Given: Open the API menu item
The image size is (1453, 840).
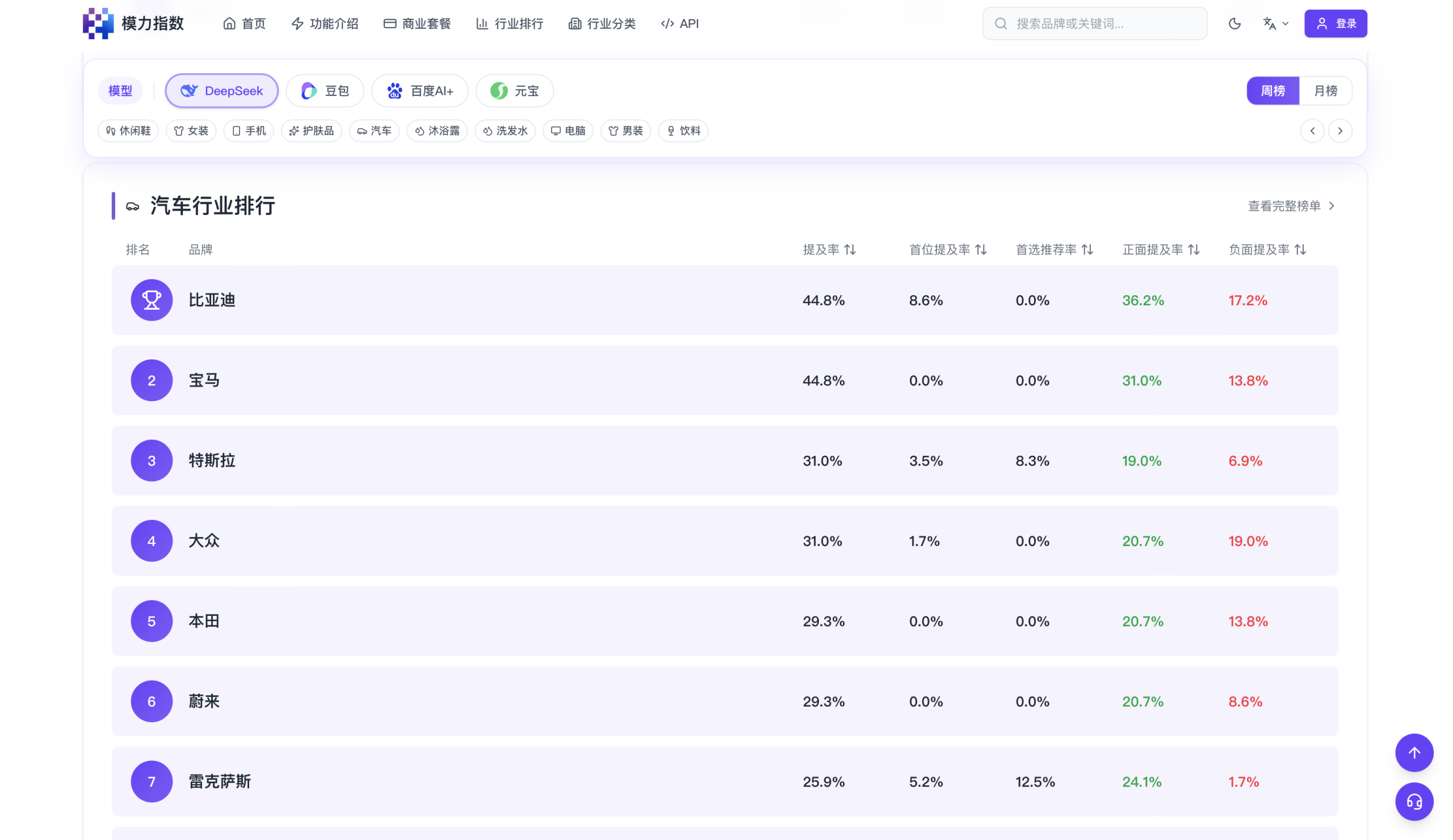Looking at the screenshot, I should click(680, 24).
